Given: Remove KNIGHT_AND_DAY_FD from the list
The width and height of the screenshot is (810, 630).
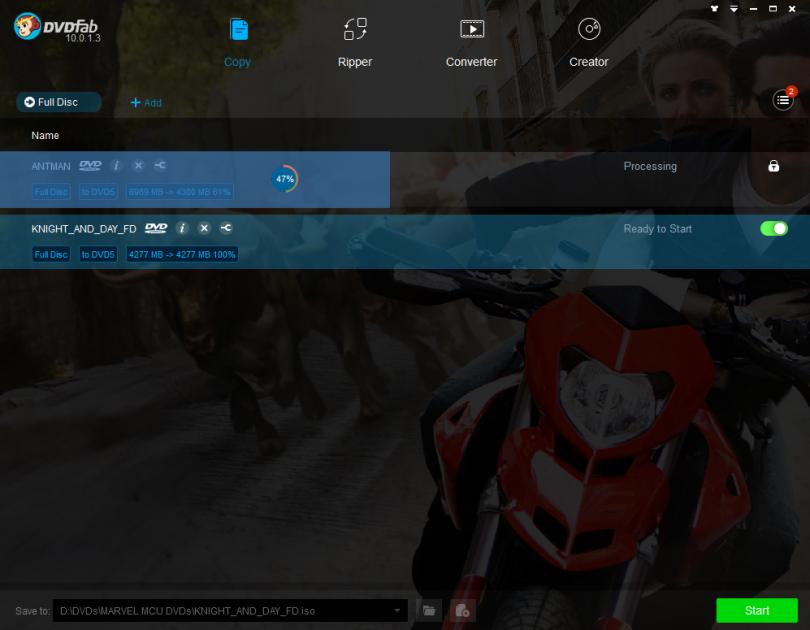Looking at the screenshot, I should (x=205, y=228).
